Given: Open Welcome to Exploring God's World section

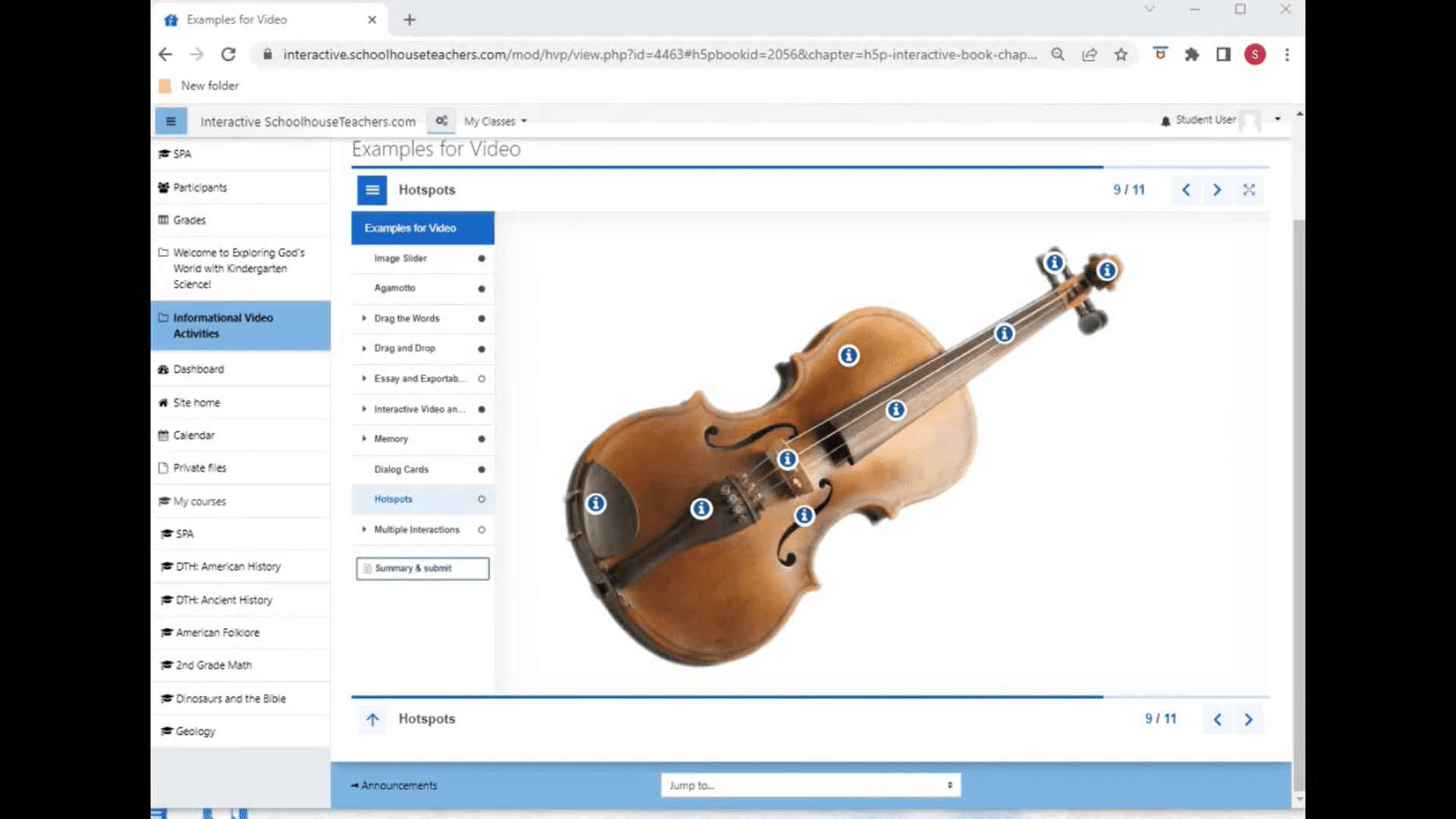Looking at the screenshot, I should (x=240, y=268).
